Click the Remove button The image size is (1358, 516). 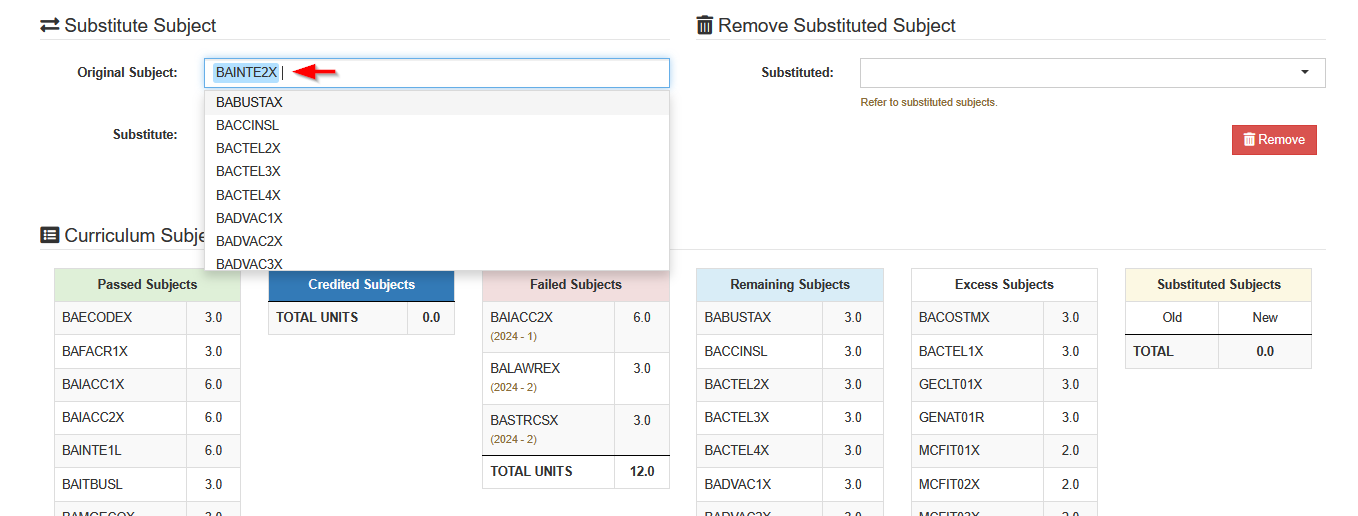click(x=1274, y=140)
